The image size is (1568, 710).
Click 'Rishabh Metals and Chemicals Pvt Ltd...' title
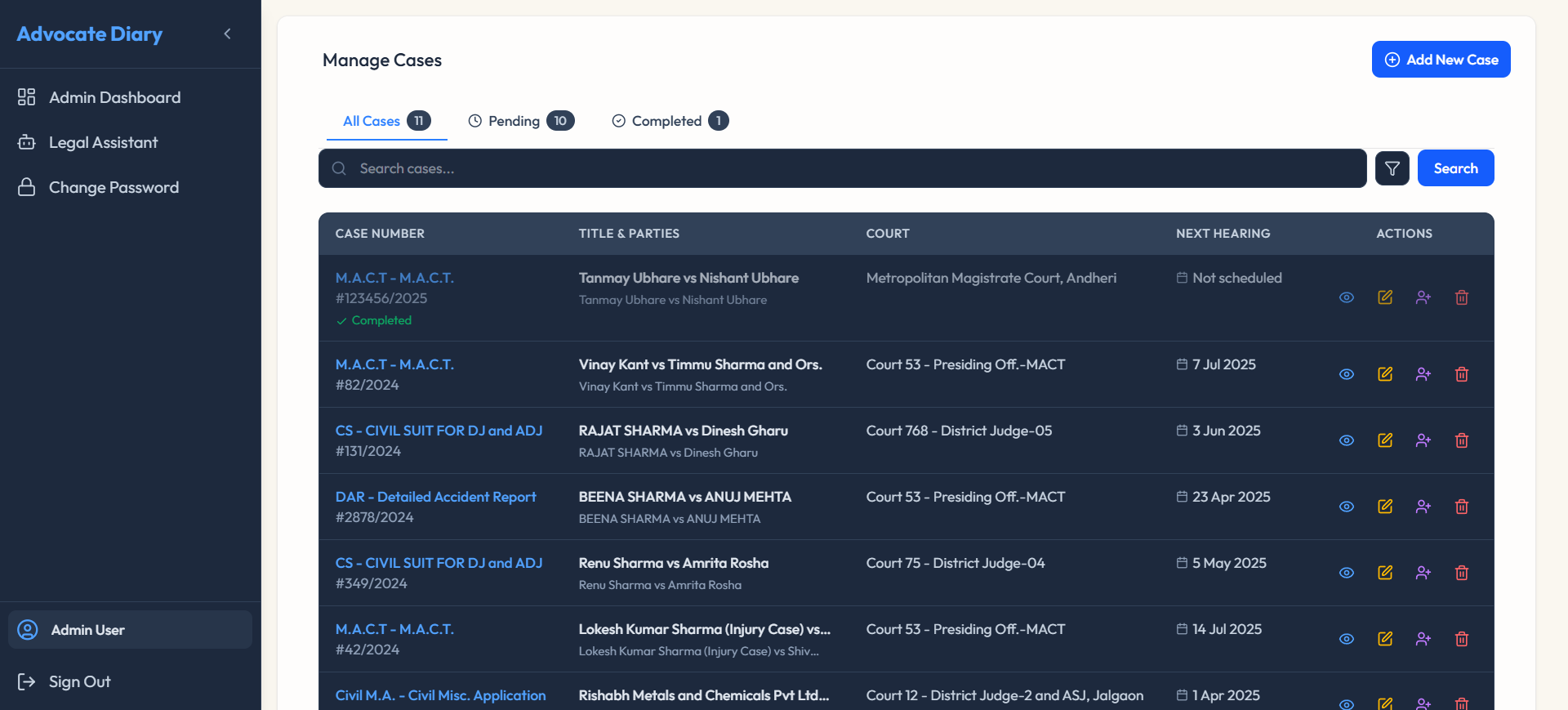pyautogui.click(x=704, y=695)
